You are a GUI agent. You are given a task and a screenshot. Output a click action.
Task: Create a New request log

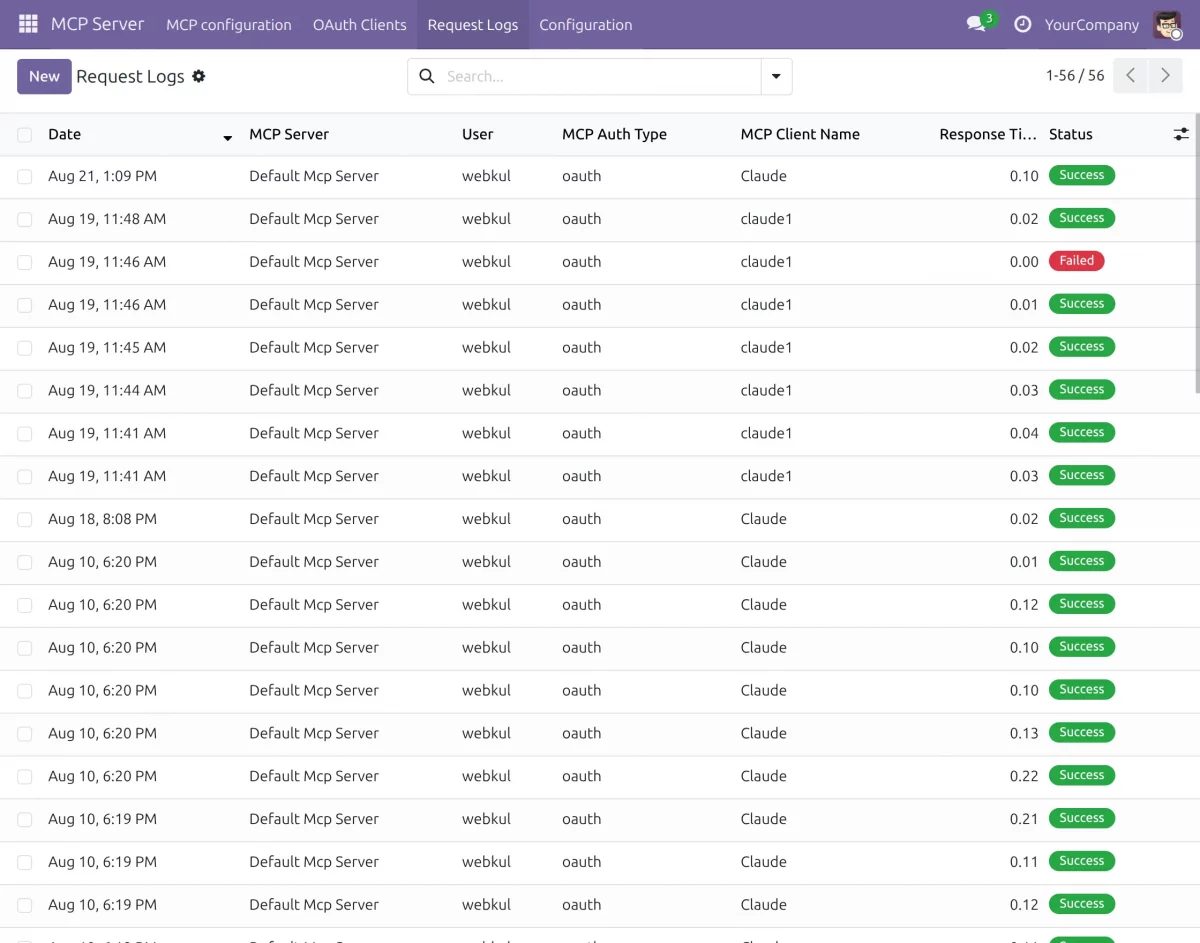[x=44, y=76]
